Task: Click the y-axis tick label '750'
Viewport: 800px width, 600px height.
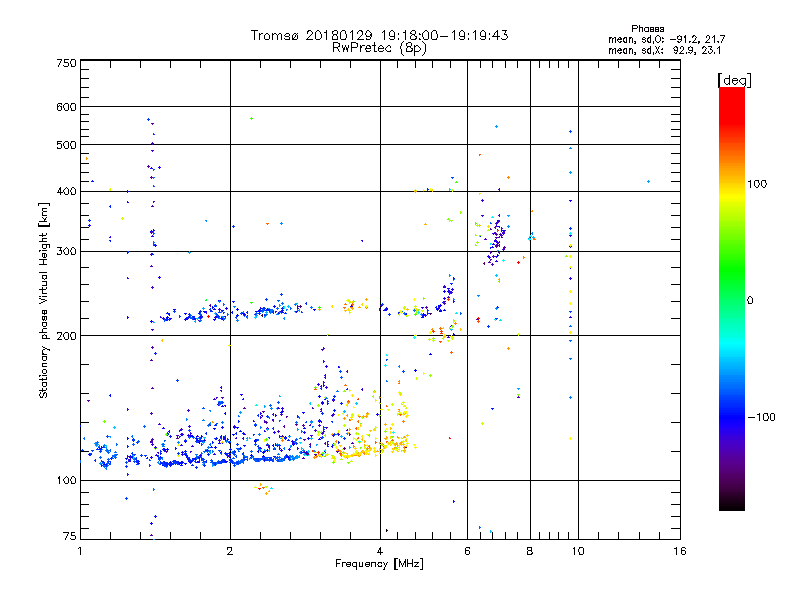Action: [66, 63]
